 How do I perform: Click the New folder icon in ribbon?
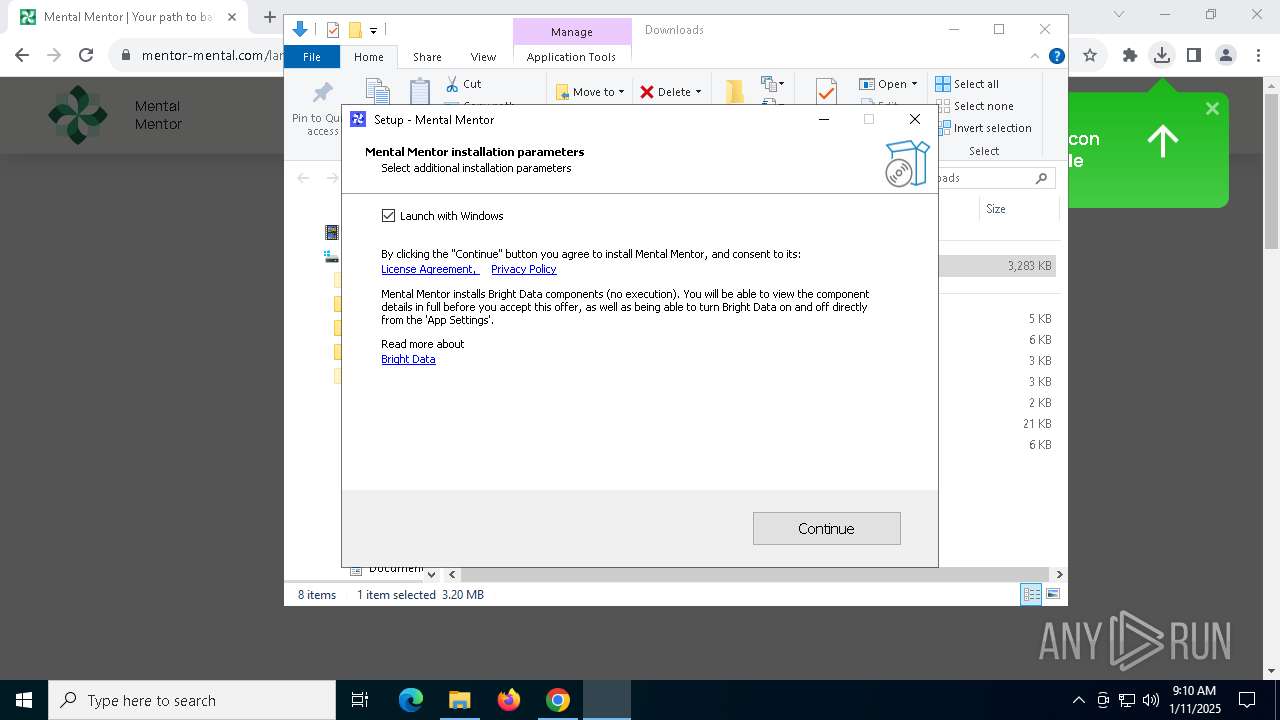coord(735,92)
